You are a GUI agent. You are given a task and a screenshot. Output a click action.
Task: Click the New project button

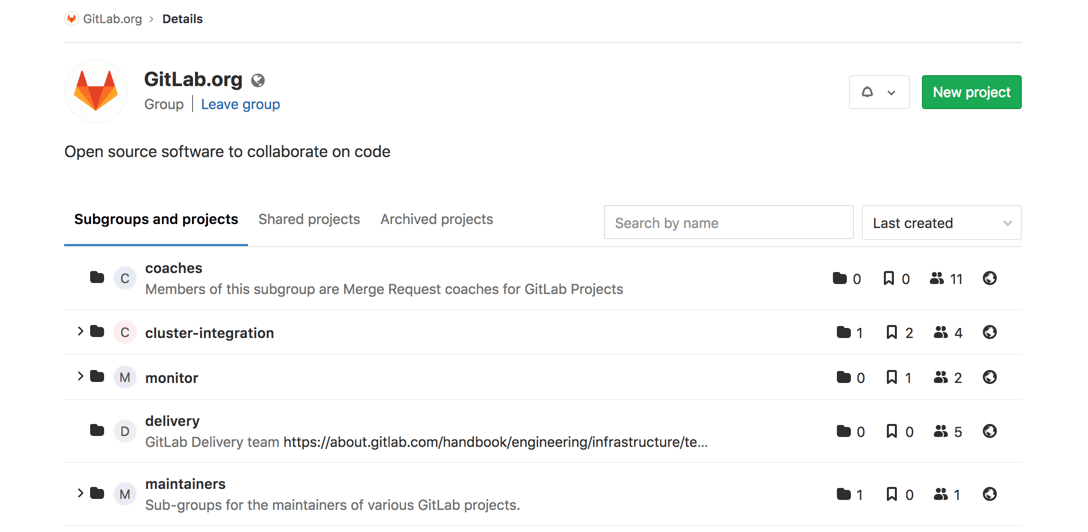tap(971, 92)
